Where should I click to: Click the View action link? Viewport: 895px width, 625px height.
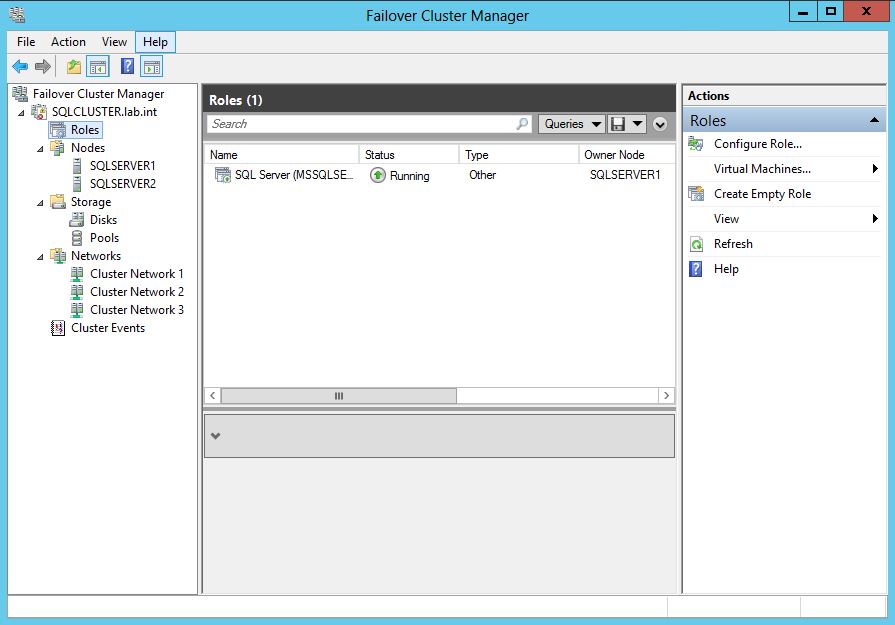(x=726, y=219)
